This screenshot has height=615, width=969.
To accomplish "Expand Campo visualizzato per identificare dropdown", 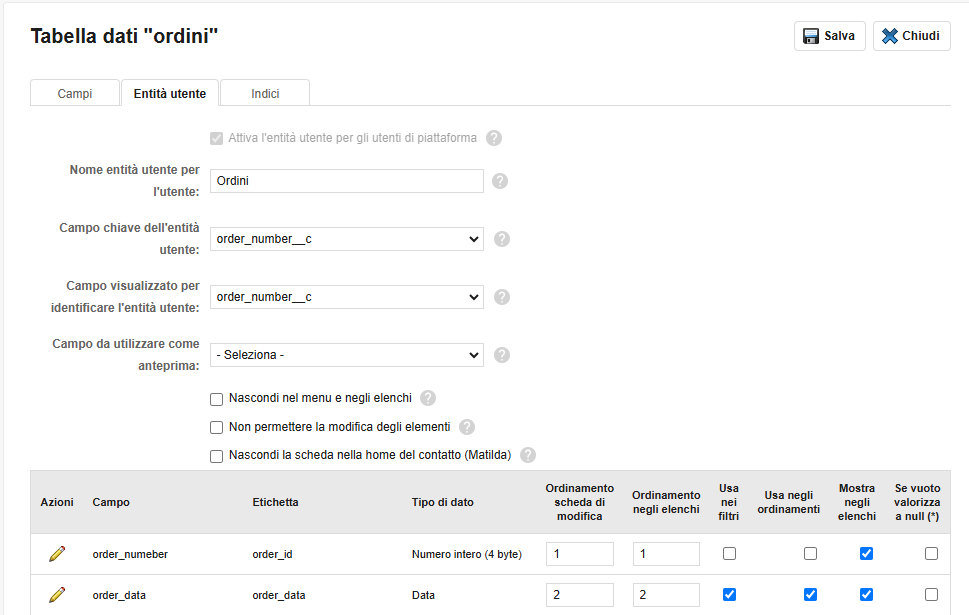I will click(346, 297).
